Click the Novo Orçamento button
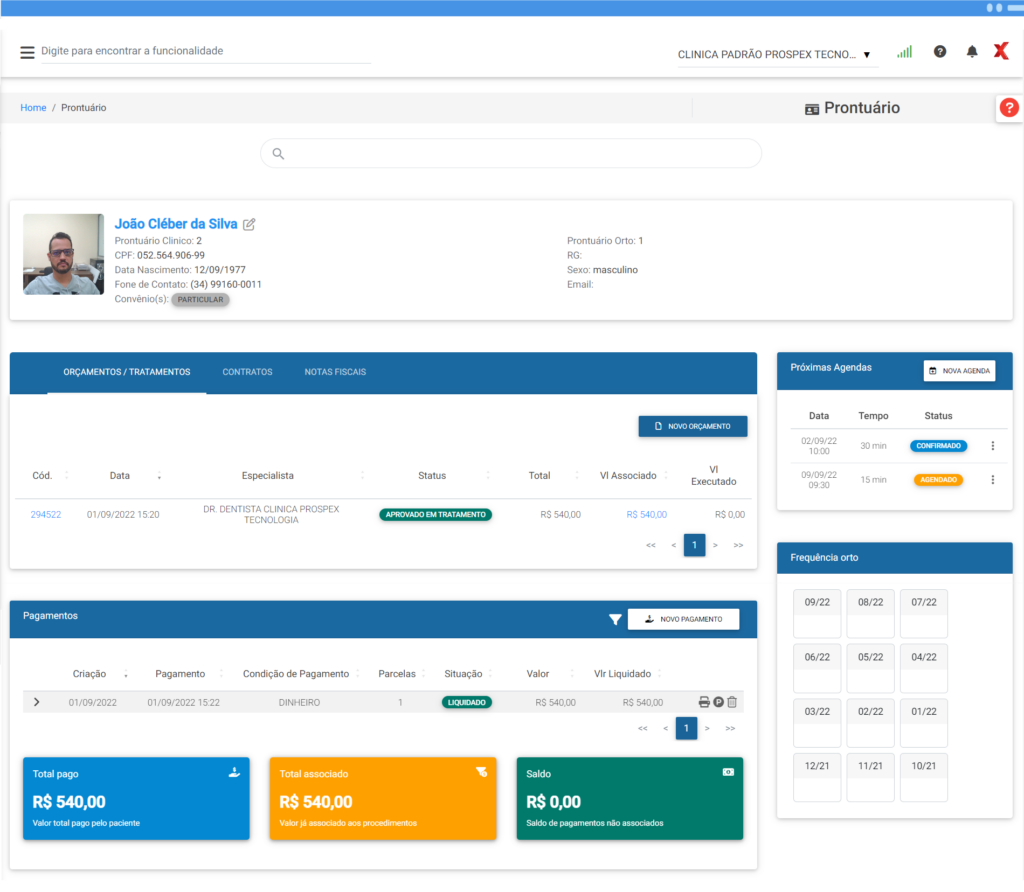Screen dimensions: 1024x892 [x=692, y=426]
